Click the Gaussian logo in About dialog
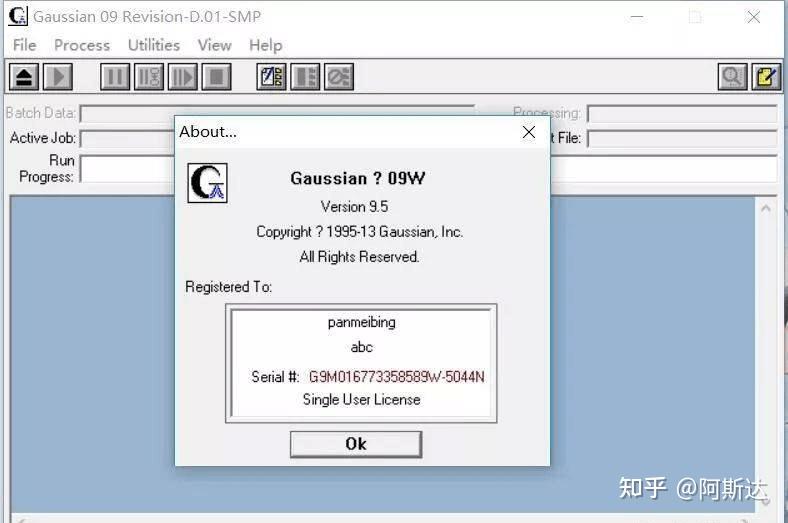The height and width of the screenshot is (523, 788). [x=207, y=183]
